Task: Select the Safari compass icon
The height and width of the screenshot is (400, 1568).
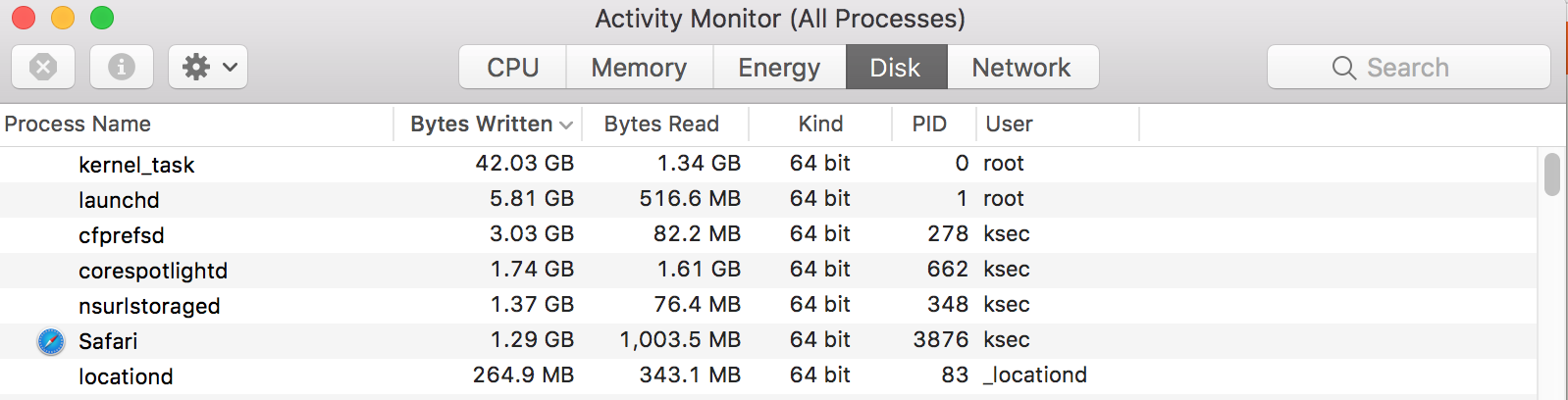Action: [x=51, y=341]
